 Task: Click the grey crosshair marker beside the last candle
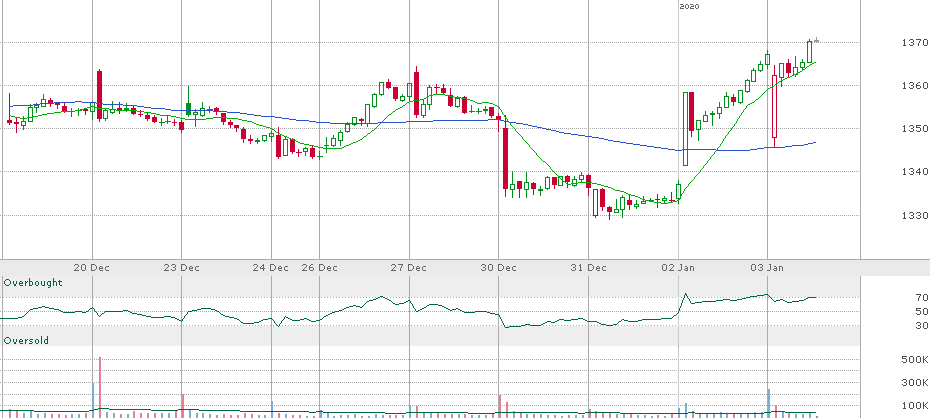click(817, 40)
